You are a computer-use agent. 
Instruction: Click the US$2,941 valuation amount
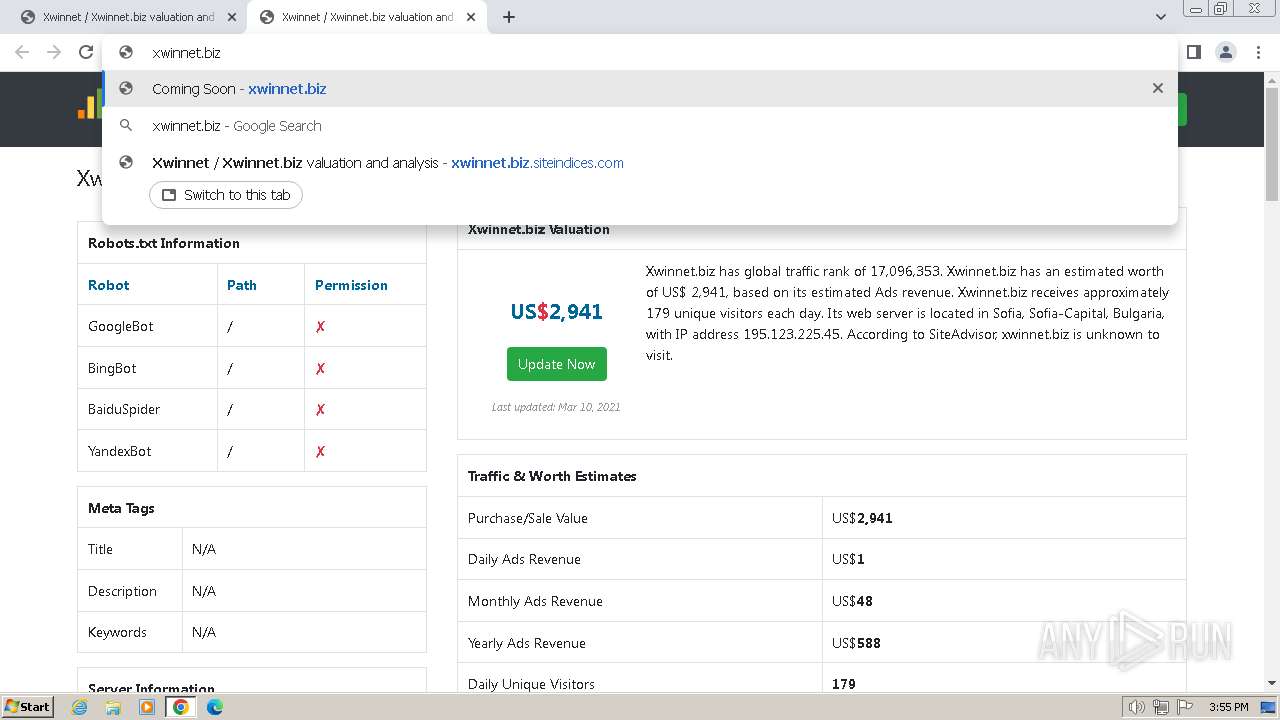click(x=556, y=312)
